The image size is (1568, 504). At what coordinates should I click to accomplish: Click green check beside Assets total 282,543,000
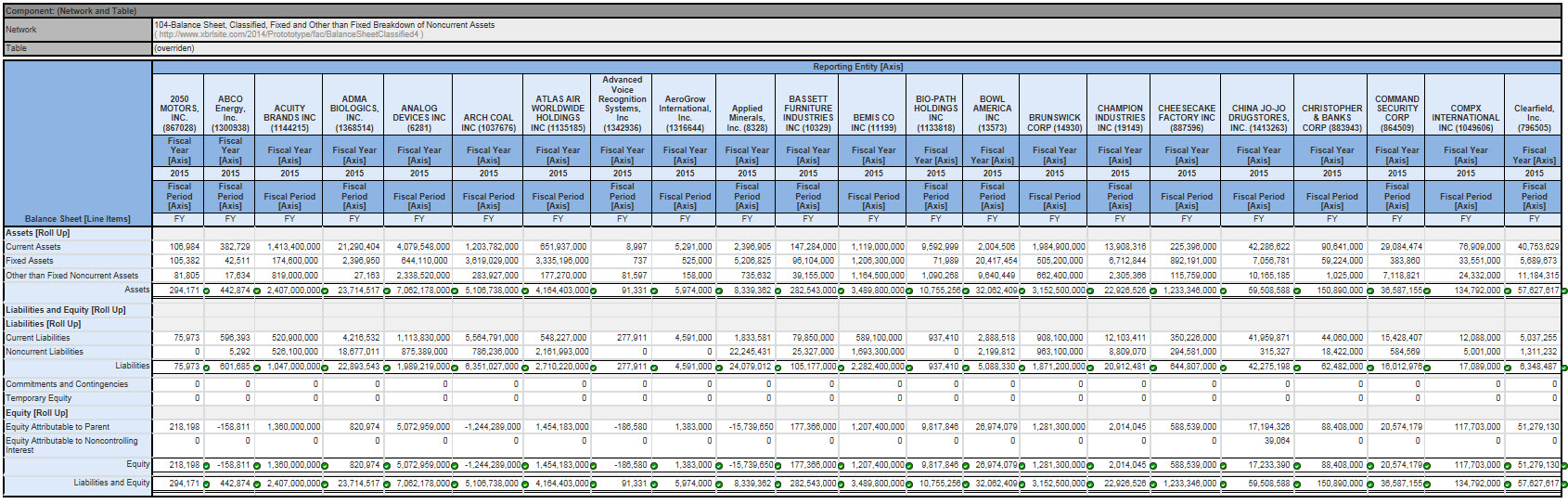[x=840, y=291]
